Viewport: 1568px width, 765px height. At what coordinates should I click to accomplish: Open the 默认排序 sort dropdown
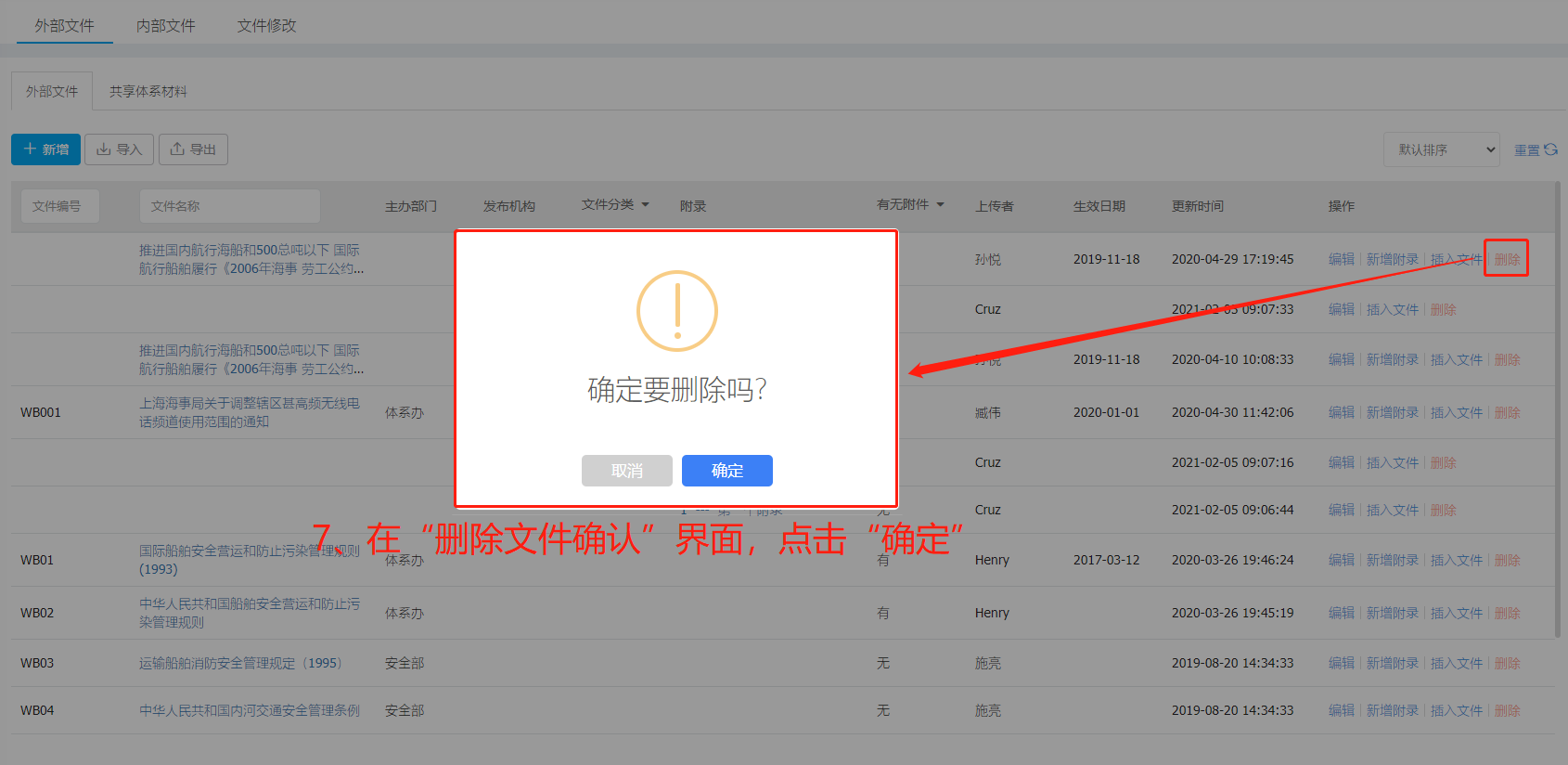click(x=1442, y=149)
